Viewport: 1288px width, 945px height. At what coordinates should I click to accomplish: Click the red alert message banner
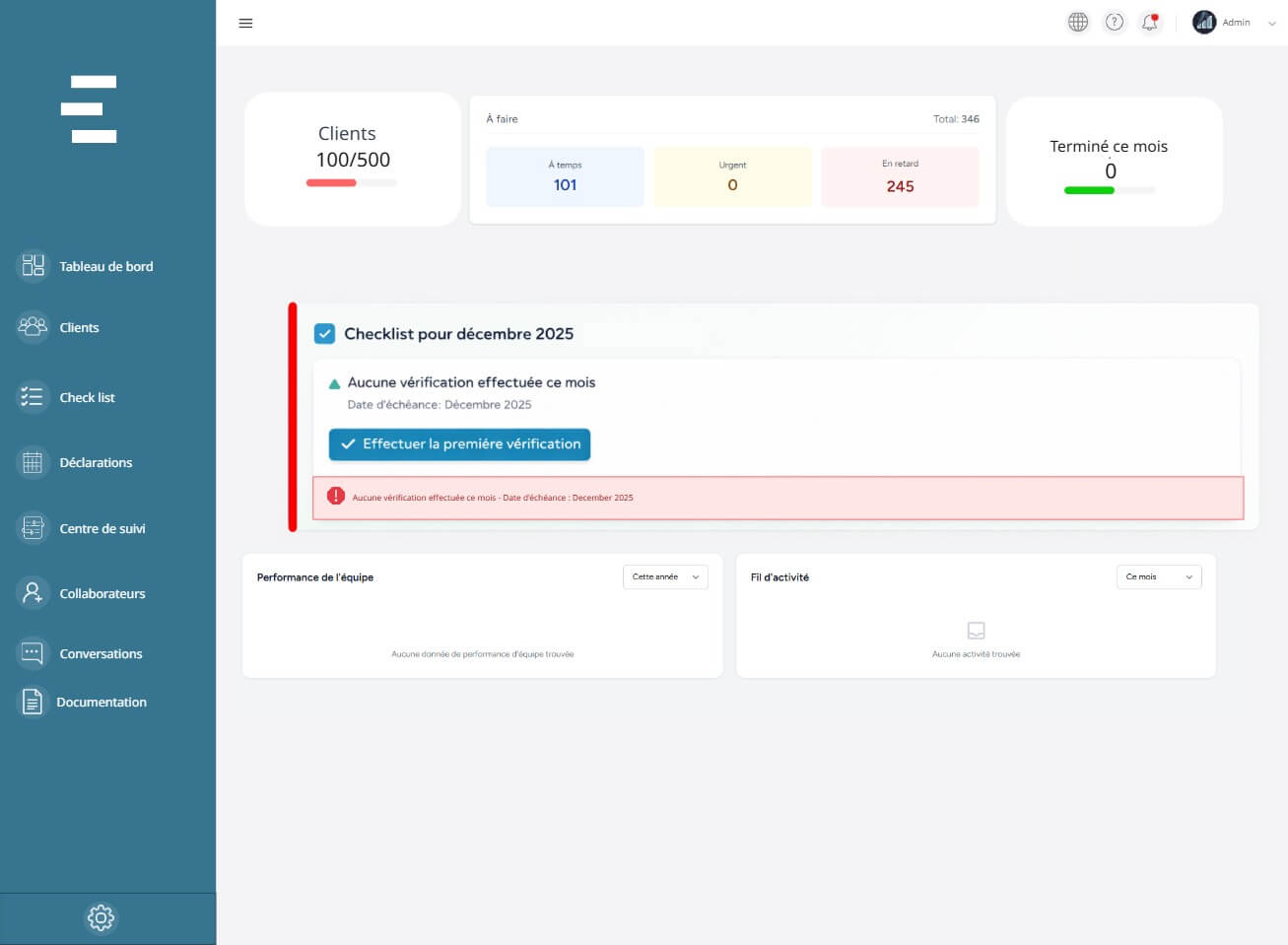click(x=778, y=498)
